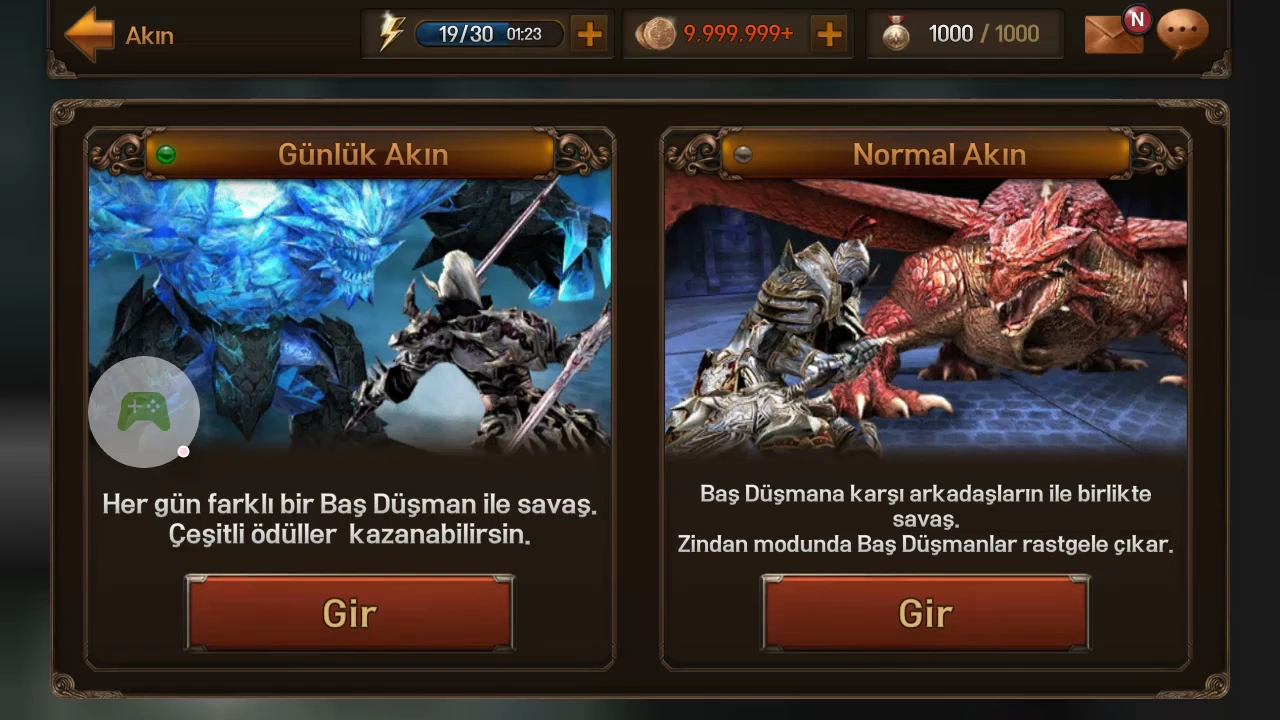Tap the green gamepad floating overlay
Viewport: 1280px width, 720px height.
click(x=144, y=411)
